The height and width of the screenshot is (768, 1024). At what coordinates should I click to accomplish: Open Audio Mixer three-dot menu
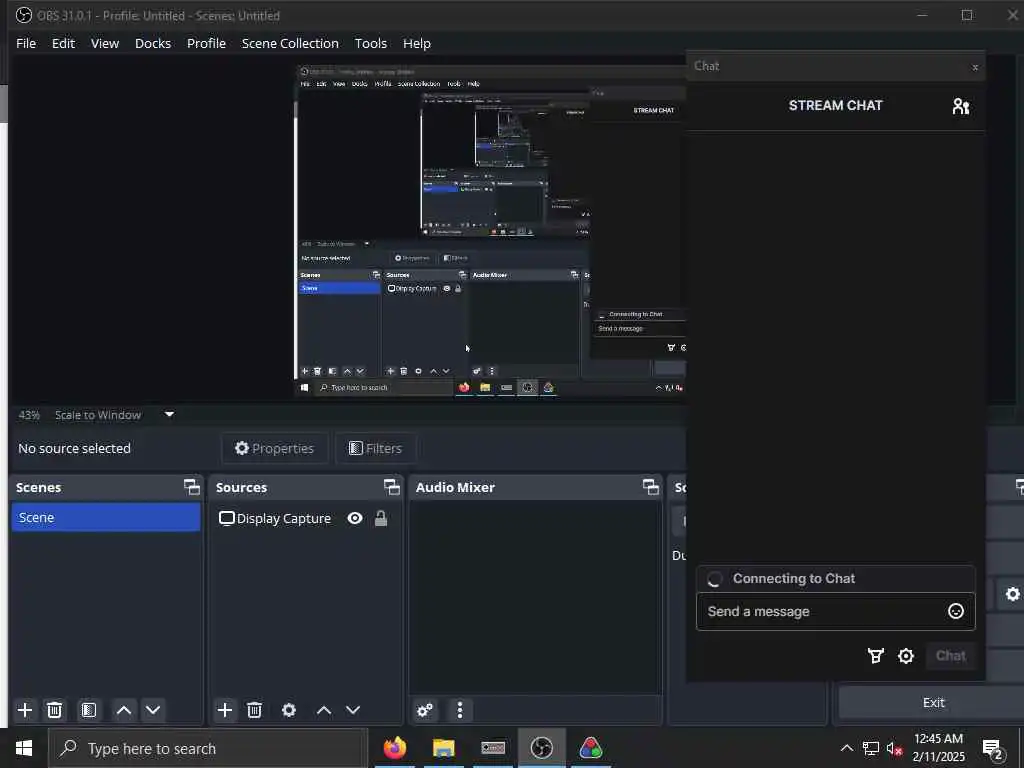coord(460,710)
